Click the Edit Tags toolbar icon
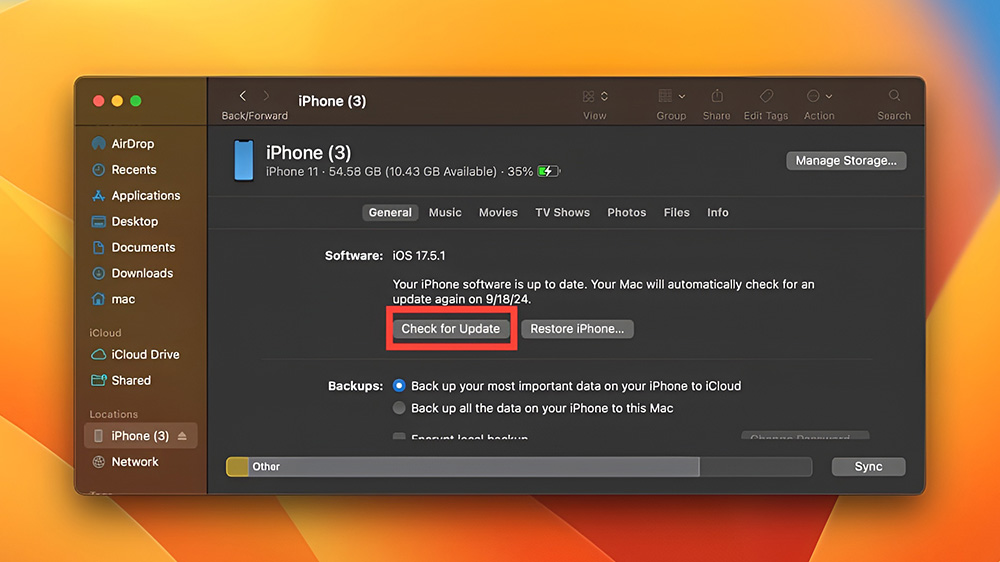Viewport: 1000px width, 562px height. (766, 96)
